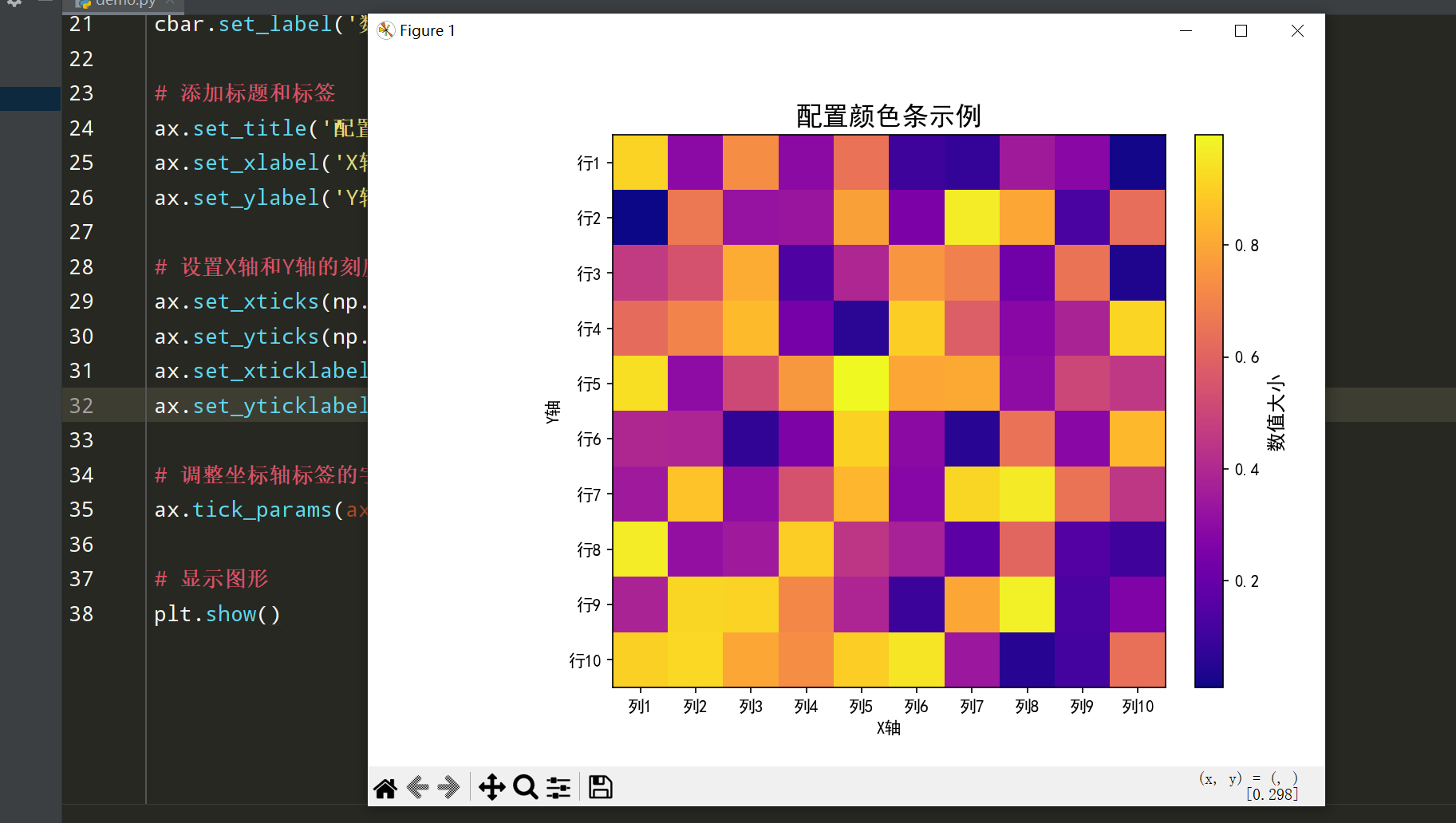Save the figure with floppy icon
1456x823 pixels.
click(x=601, y=788)
